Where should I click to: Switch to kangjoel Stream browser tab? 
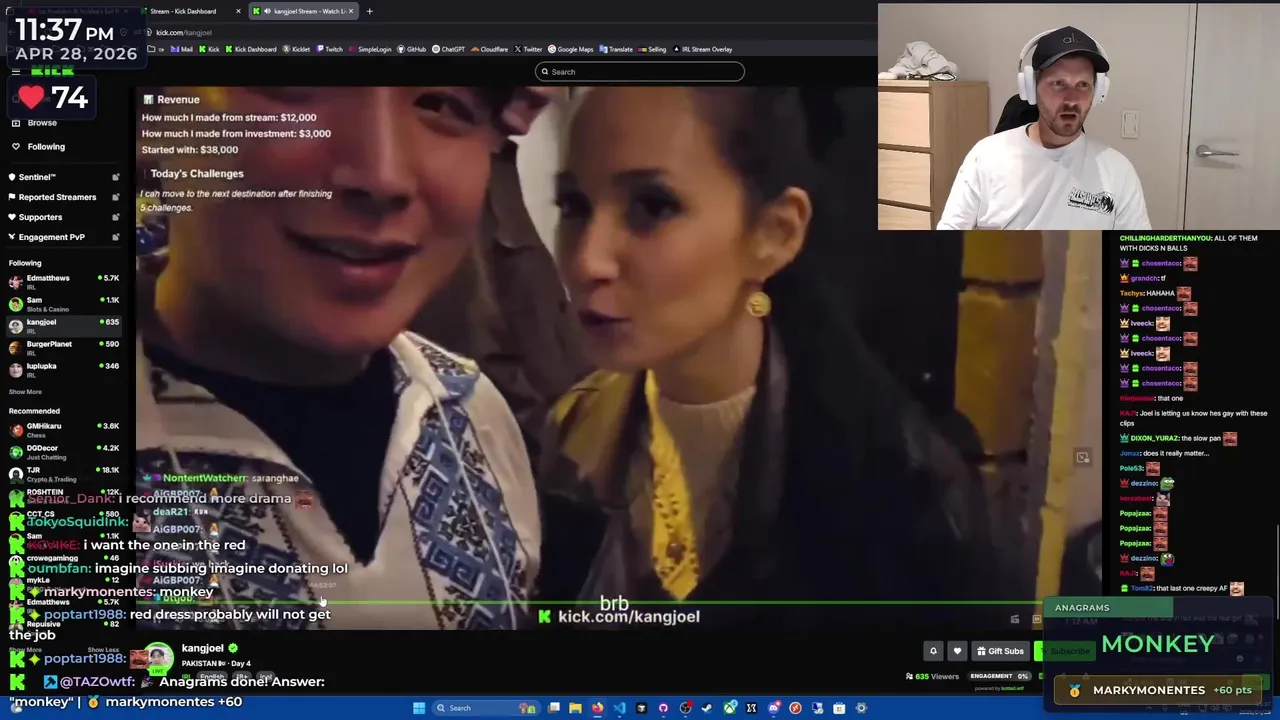pos(303,11)
